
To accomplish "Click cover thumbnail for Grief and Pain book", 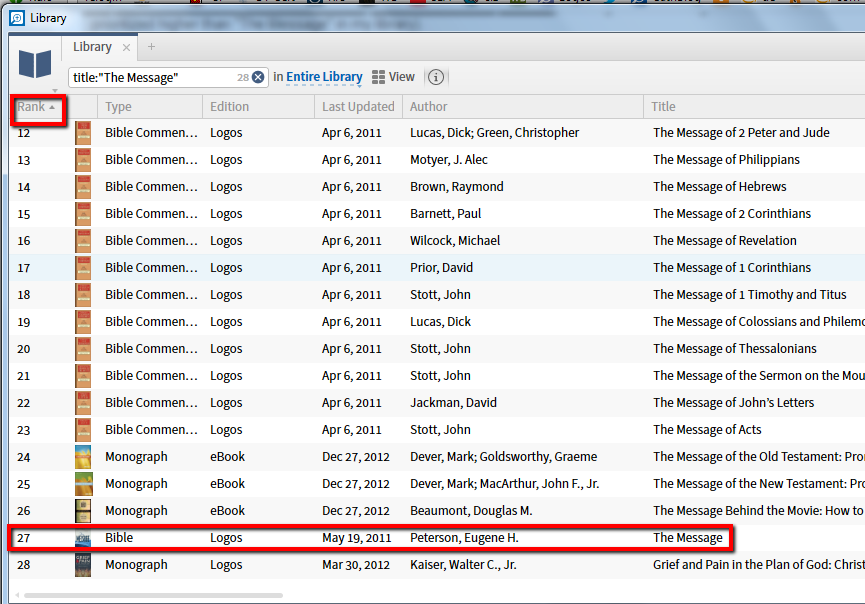I will (x=83, y=565).
